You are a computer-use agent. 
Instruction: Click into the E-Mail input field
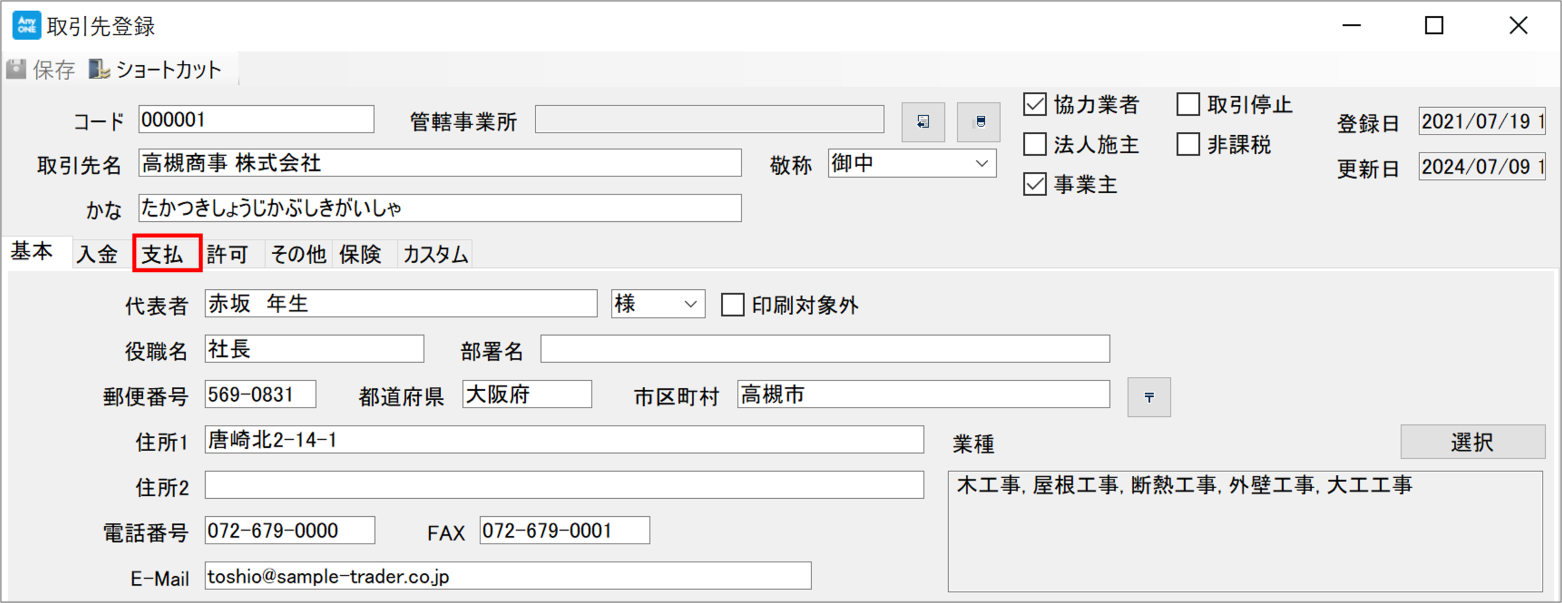507,576
